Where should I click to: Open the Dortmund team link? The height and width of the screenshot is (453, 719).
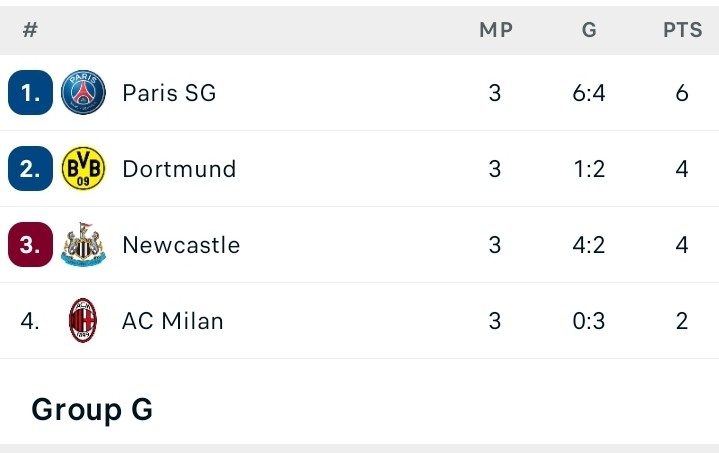179,169
